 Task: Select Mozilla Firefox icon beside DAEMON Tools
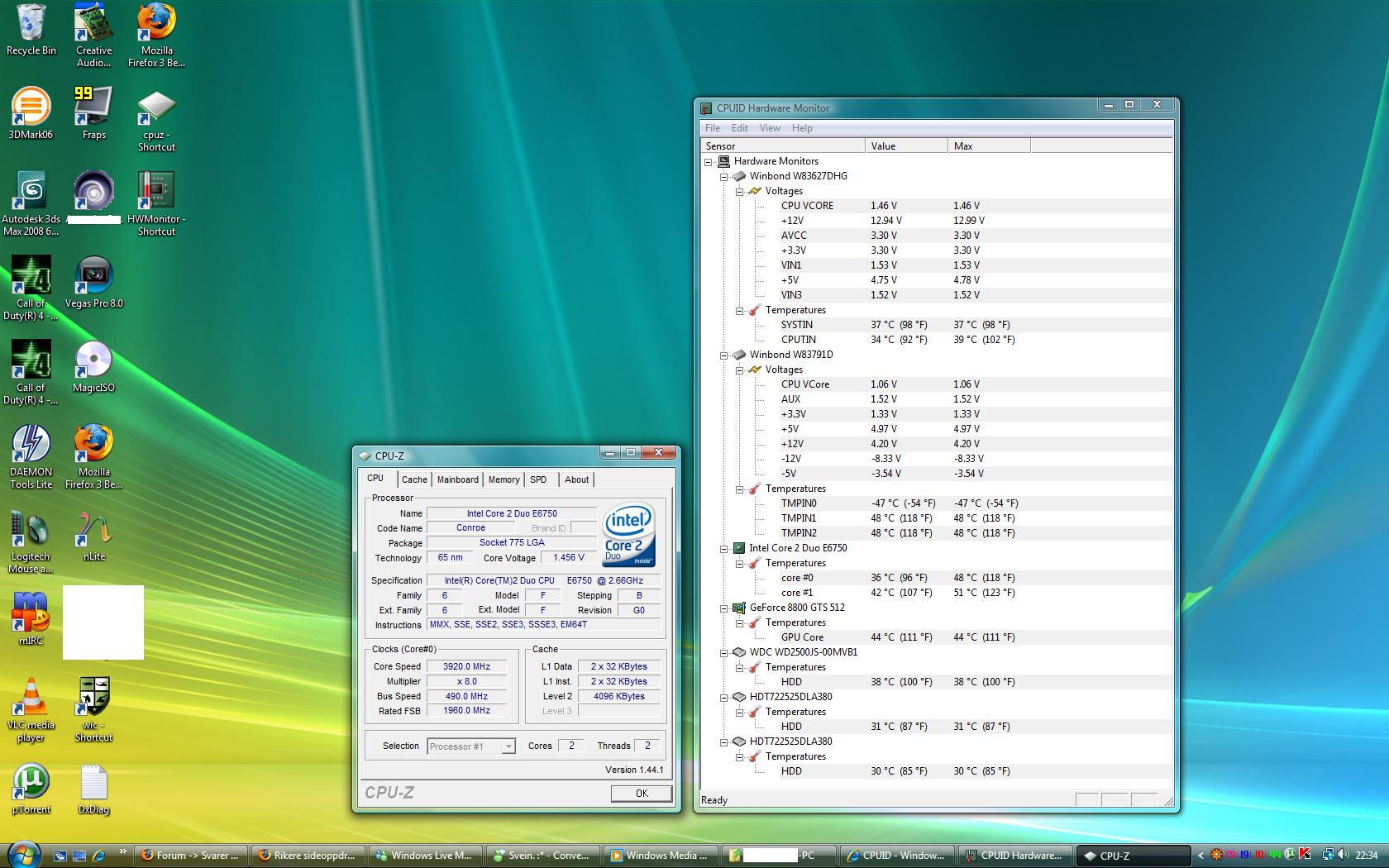point(93,457)
